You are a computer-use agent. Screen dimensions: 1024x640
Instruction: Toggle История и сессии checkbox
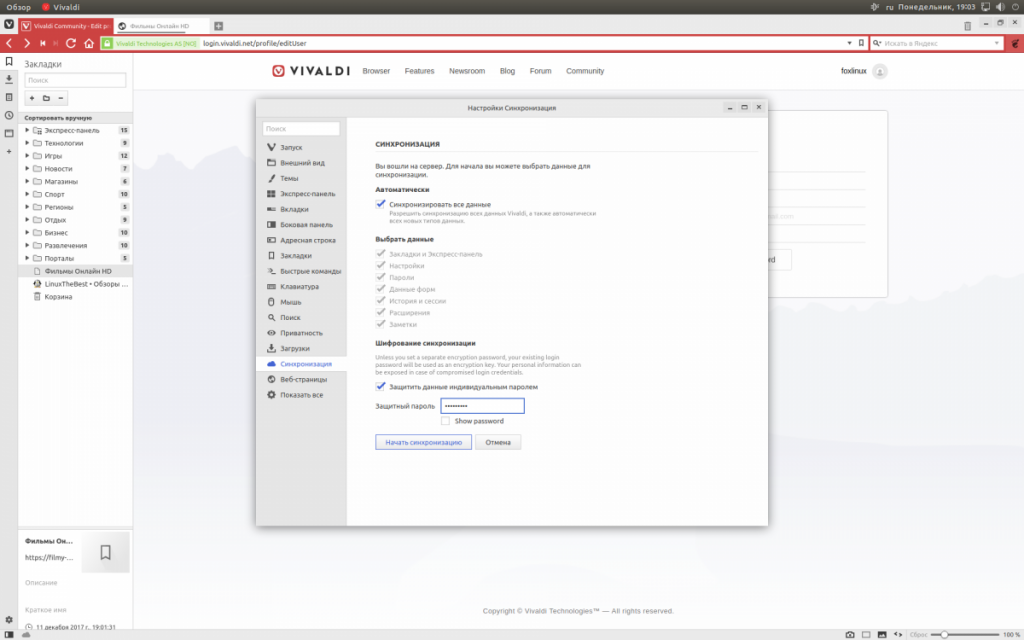tap(381, 300)
